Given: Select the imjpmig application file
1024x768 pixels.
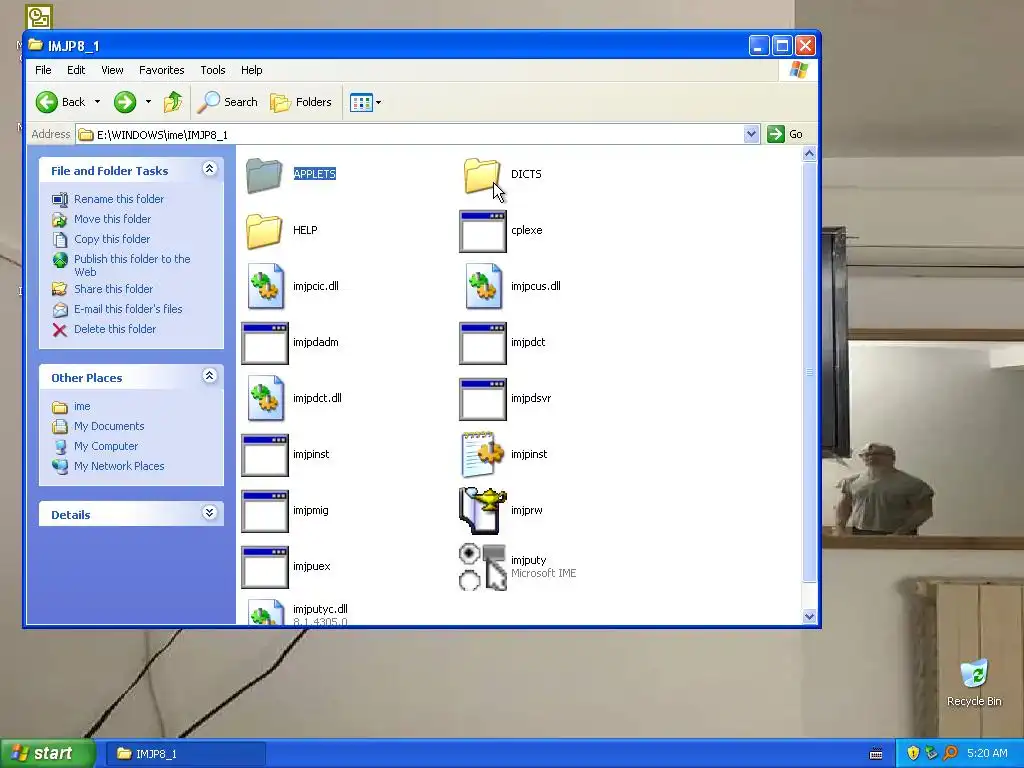Looking at the screenshot, I should (x=285, y=511).
